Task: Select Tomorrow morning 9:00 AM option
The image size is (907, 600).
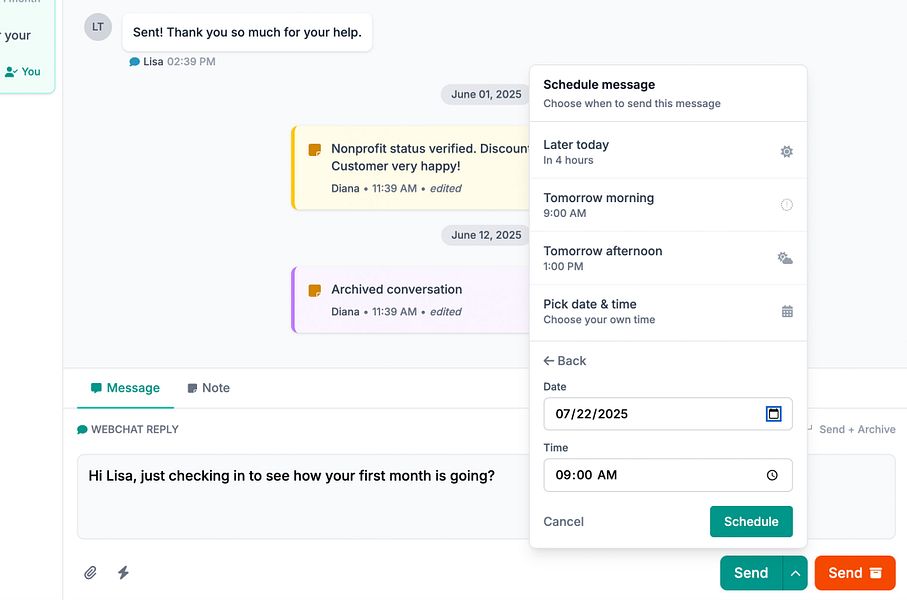Action: click(667, 205)
